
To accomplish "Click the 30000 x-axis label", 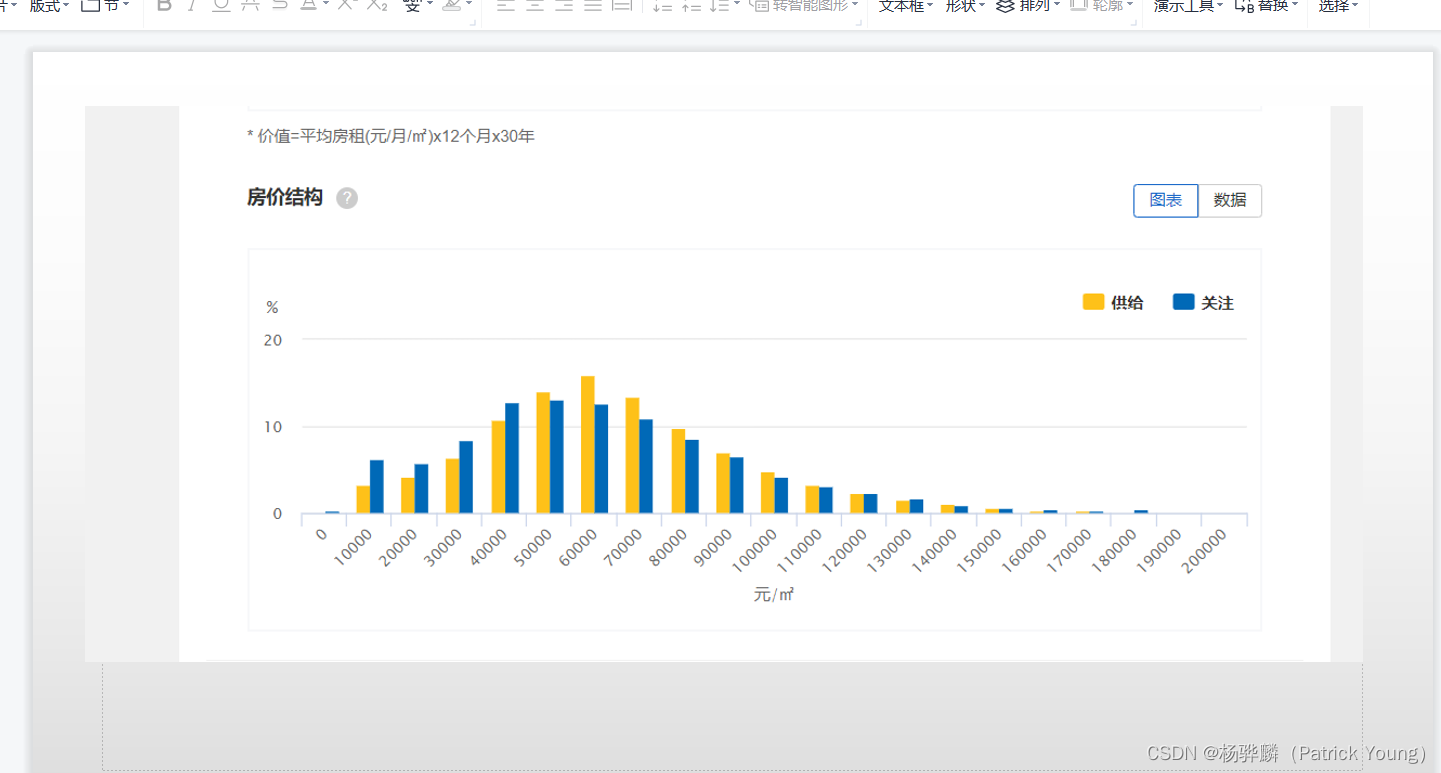I will (443, 546).
